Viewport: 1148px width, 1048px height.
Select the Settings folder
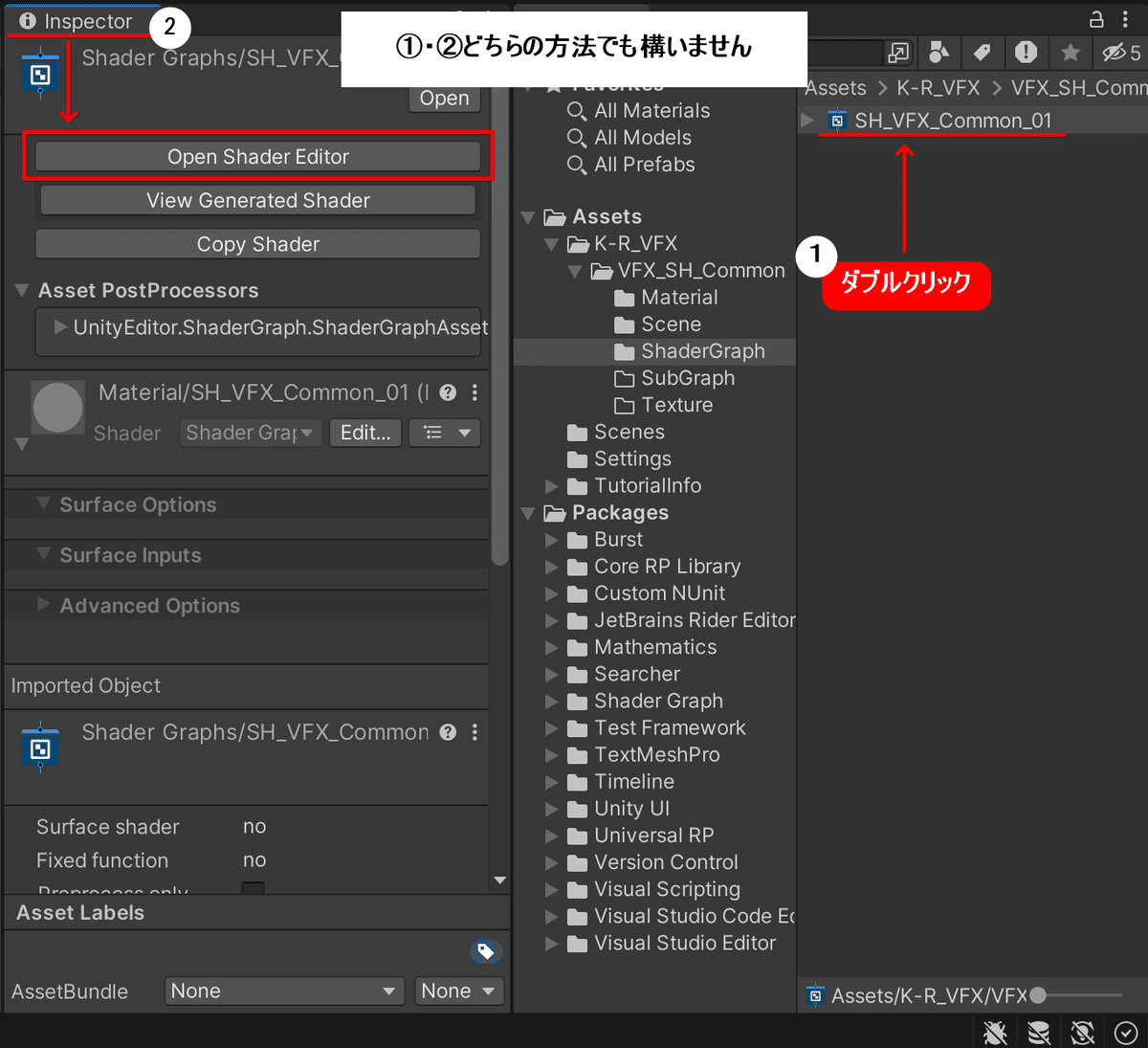(x=631, y=459)
